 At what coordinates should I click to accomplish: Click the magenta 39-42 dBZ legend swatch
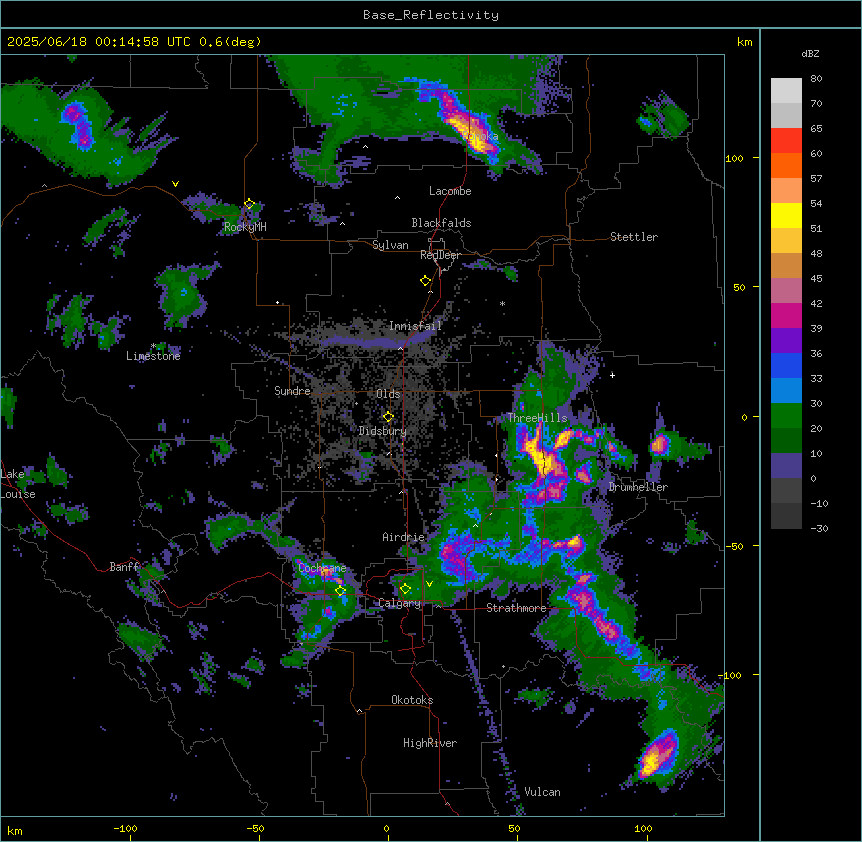pos(786,315)
